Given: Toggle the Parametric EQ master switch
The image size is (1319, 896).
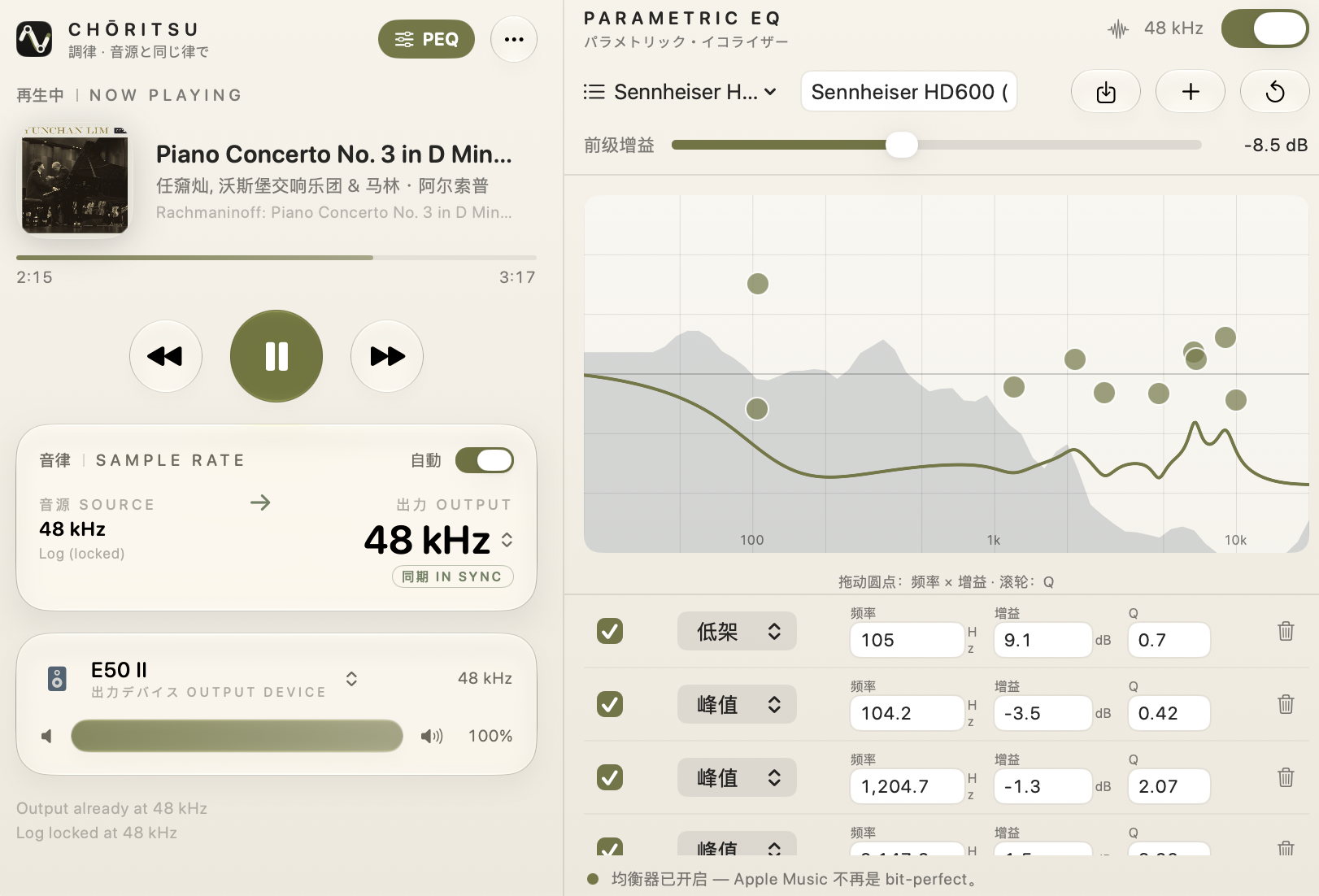Looking at the screenshot, I should pos(1265,29).
